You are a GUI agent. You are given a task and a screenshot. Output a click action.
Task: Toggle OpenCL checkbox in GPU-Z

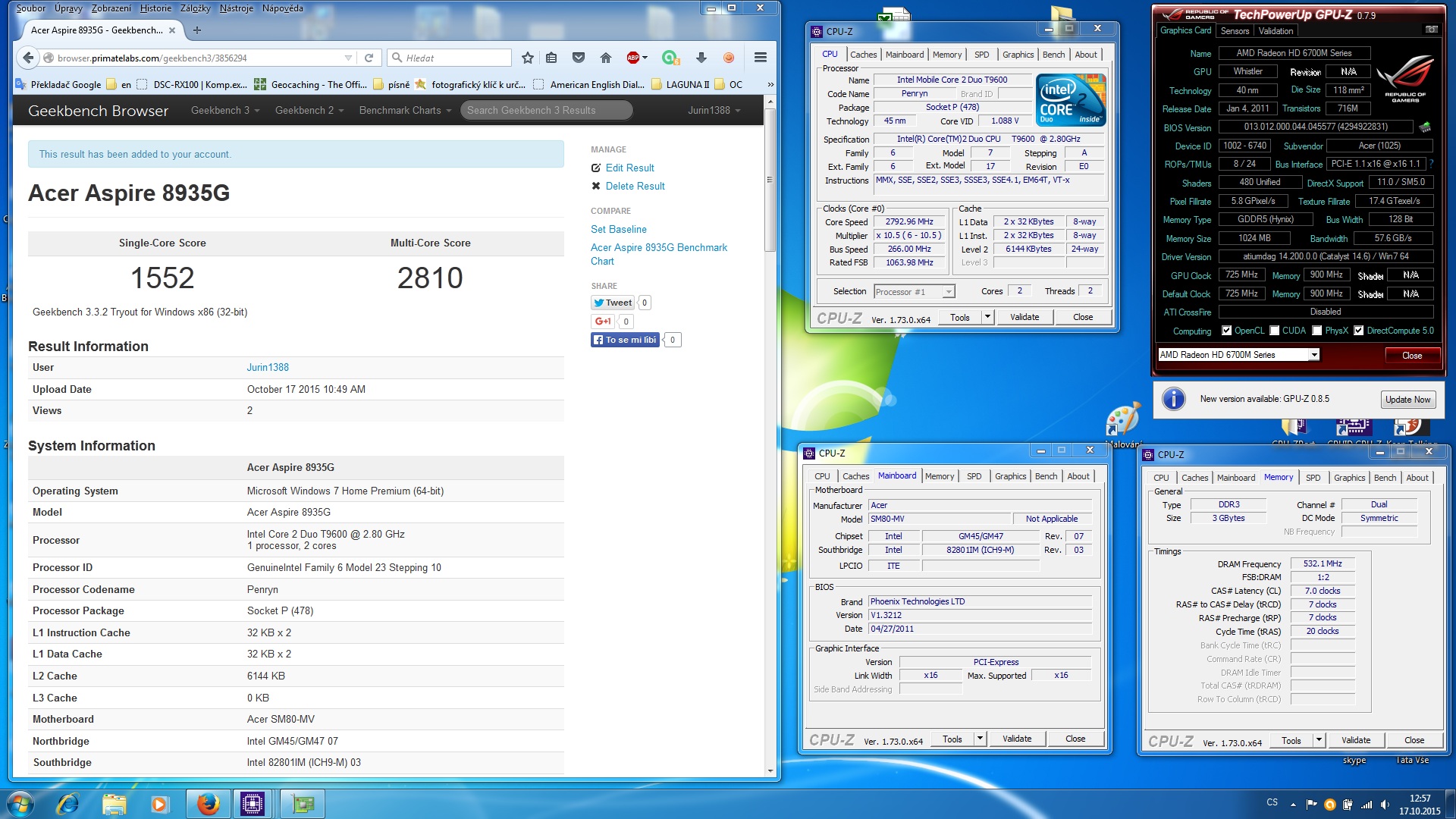1226,331
